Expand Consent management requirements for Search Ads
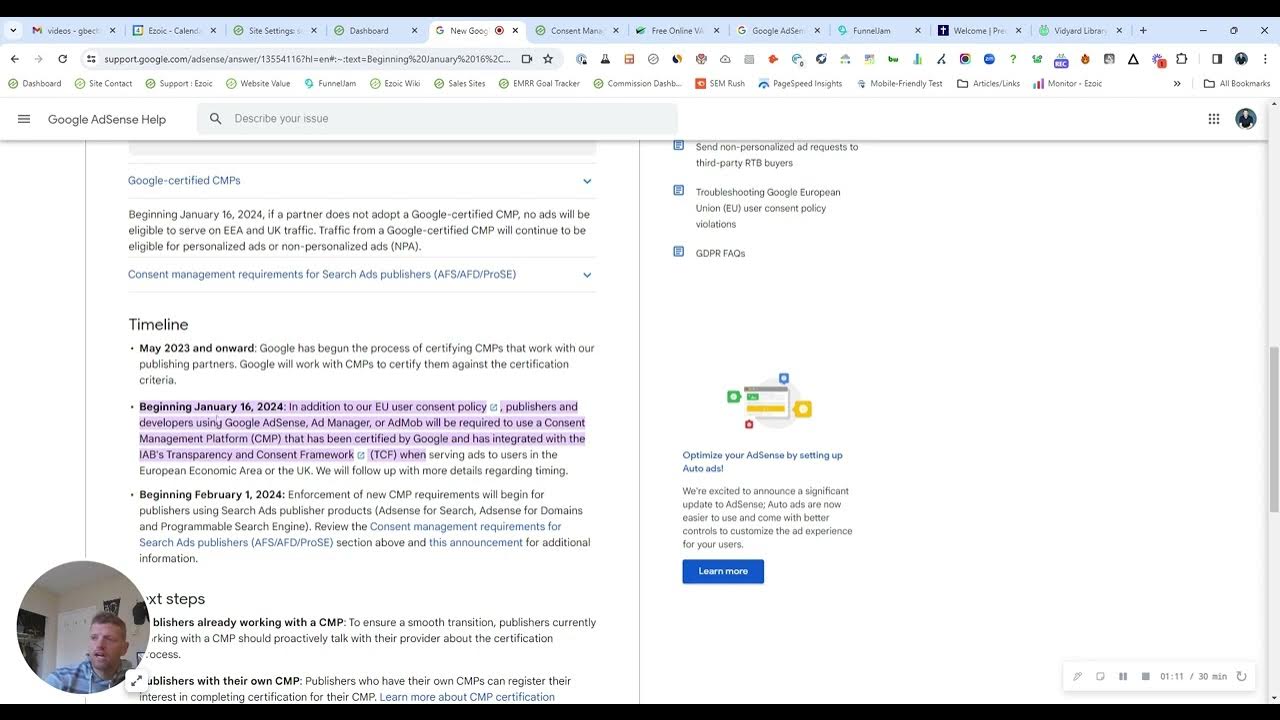The width and height of the screenshot is (1280, 720). (362, 274)
